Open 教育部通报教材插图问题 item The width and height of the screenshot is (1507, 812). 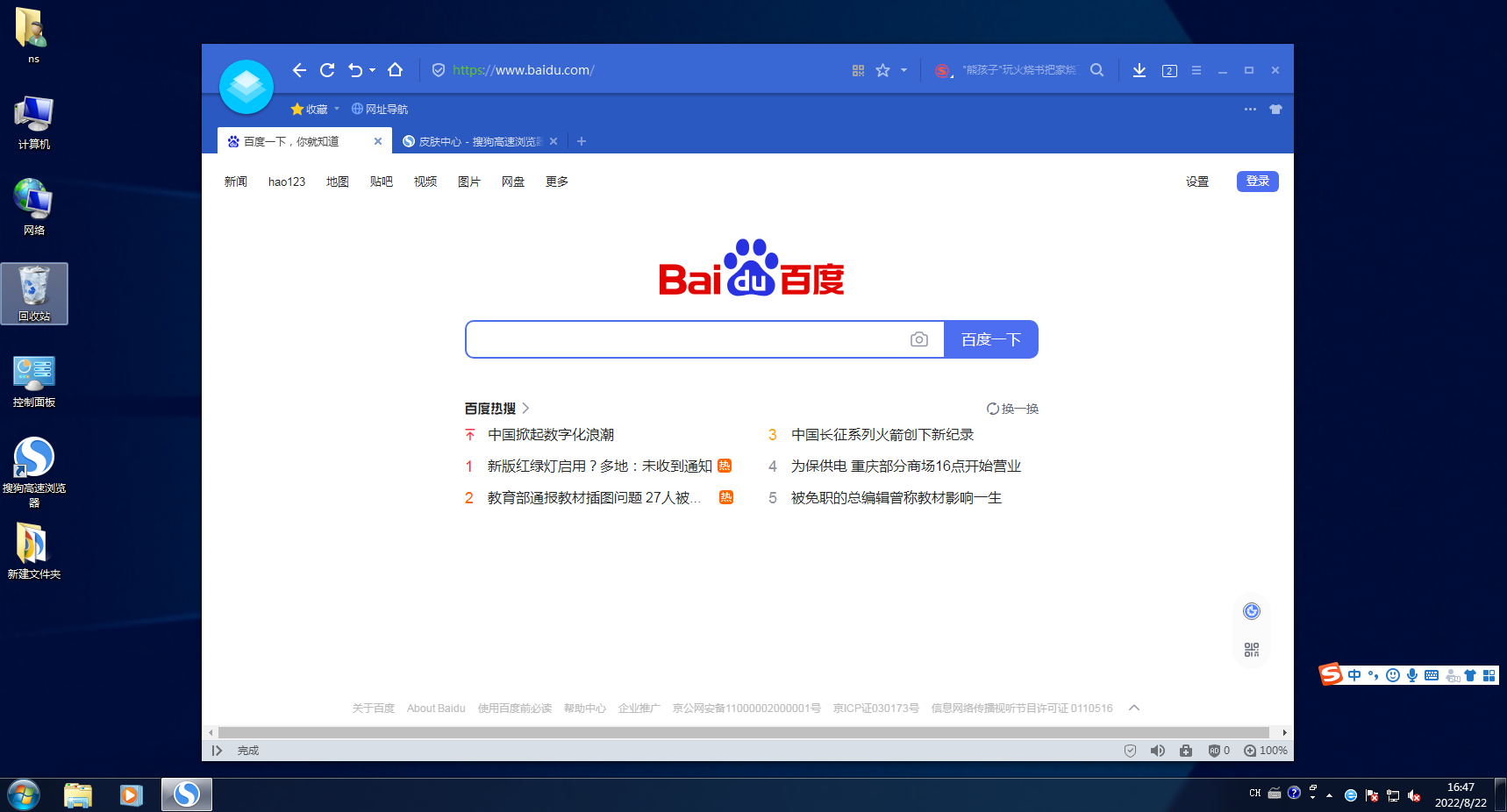[x=595, y=498]
